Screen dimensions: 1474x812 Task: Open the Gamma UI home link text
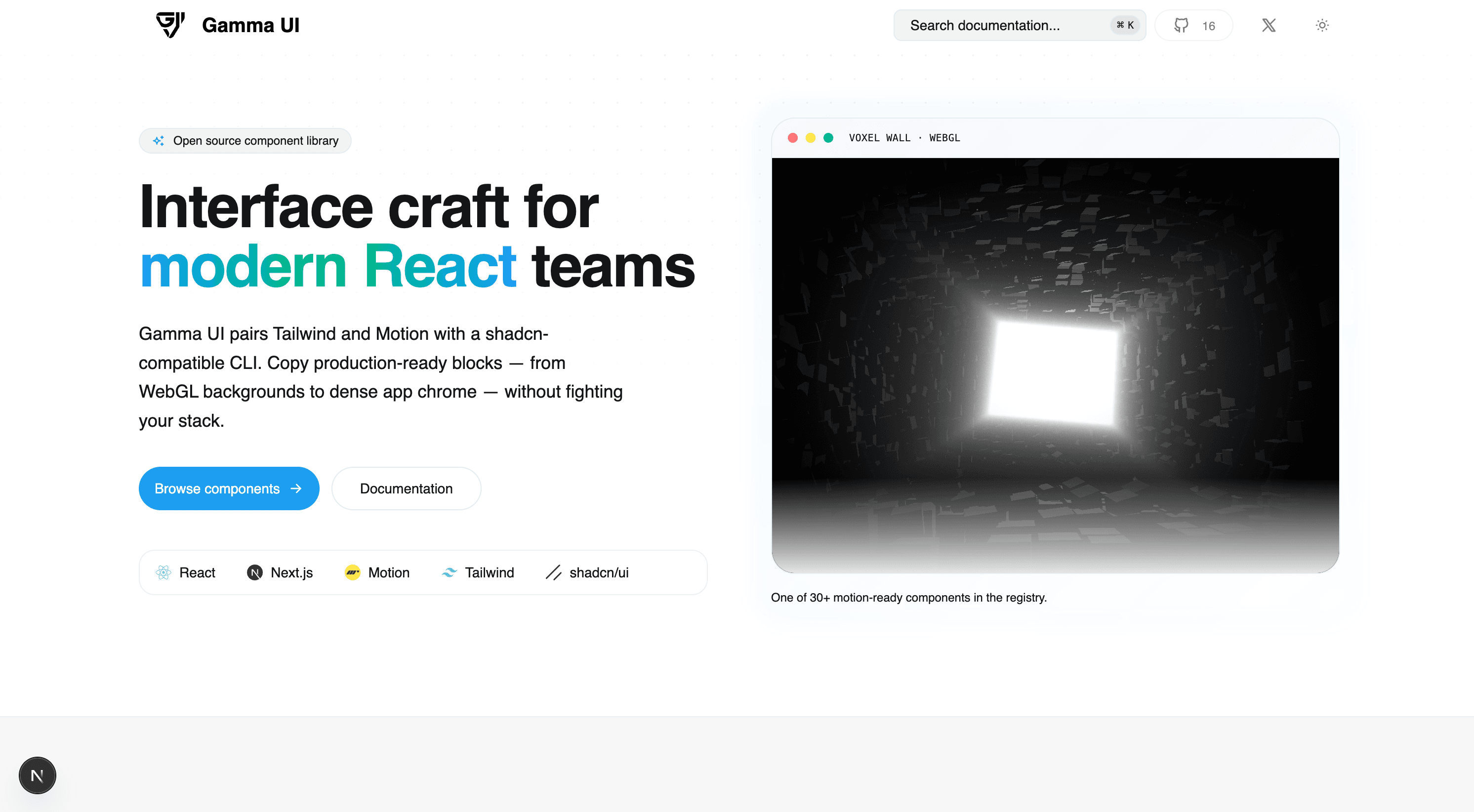point(250,25)
